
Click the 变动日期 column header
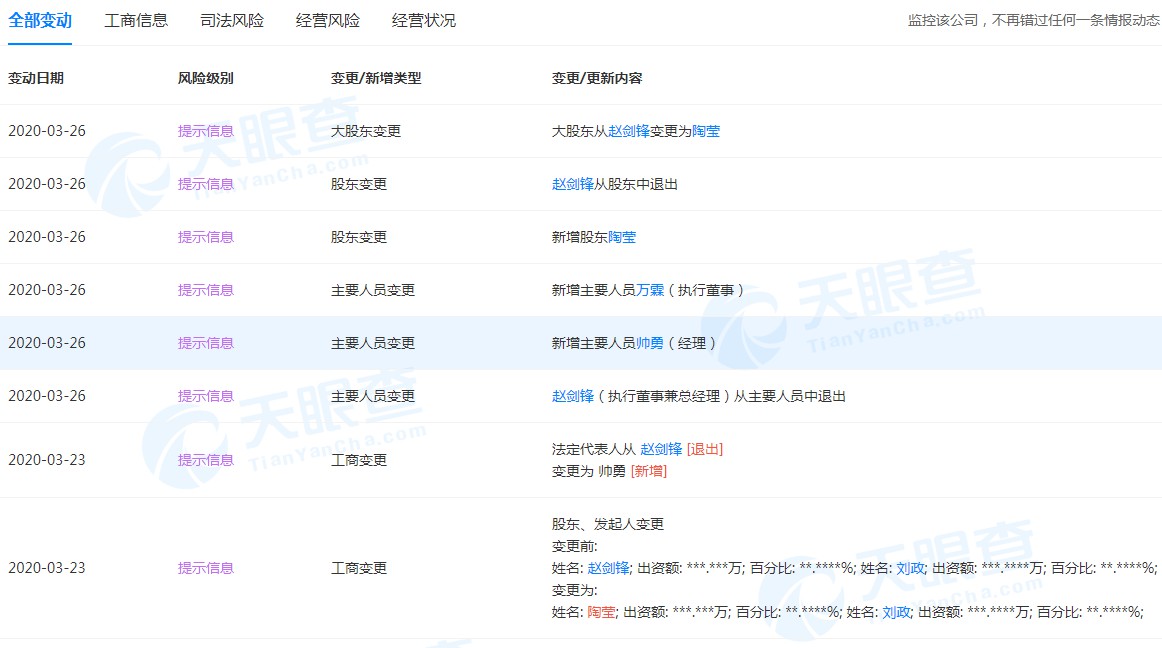36,78
